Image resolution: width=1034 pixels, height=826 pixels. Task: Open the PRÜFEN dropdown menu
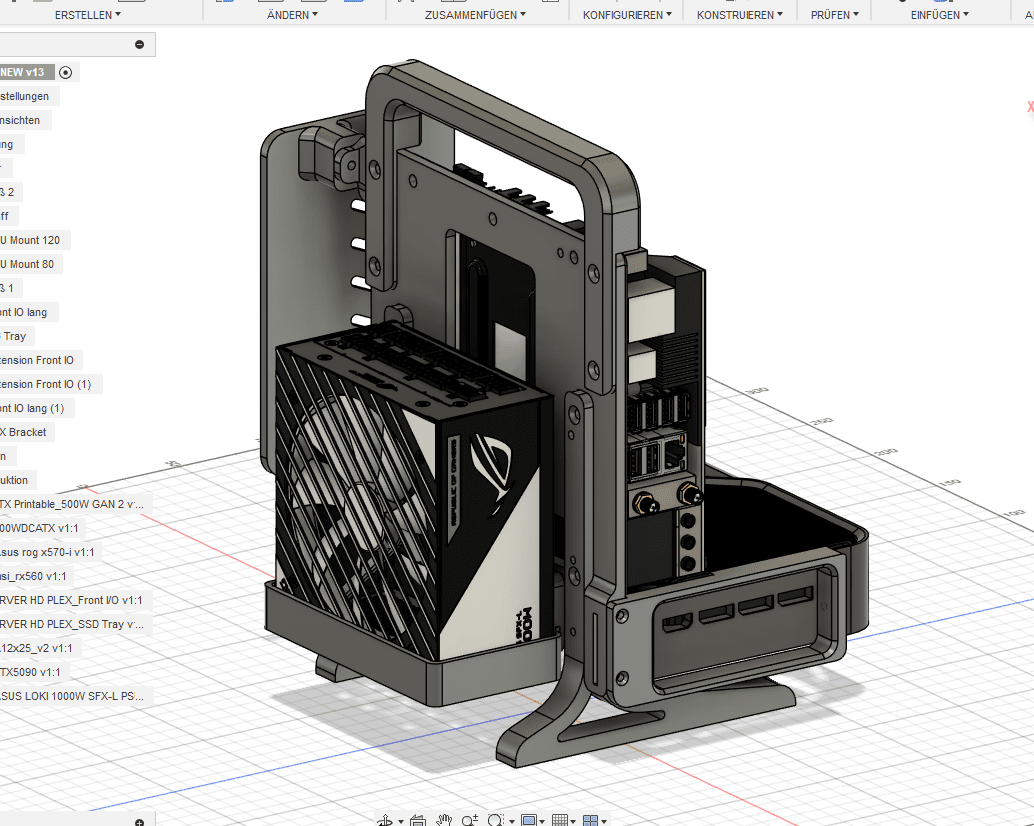point(835,15)
